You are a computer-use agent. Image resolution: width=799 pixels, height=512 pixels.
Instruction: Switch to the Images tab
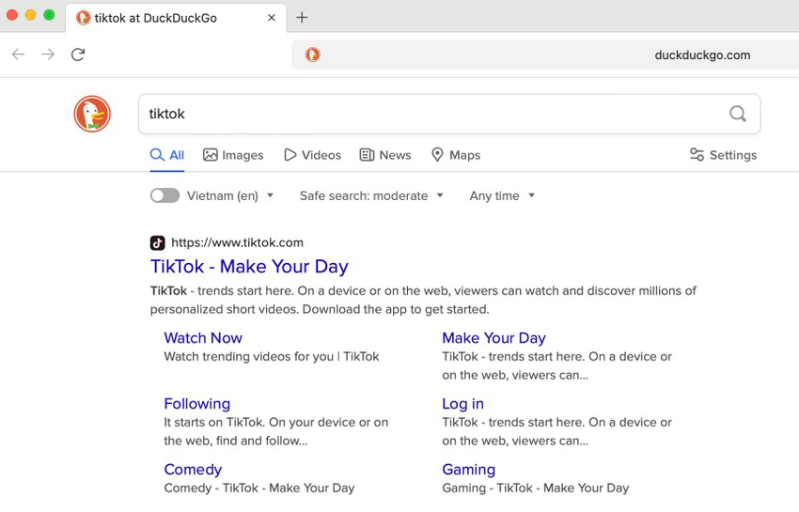coord(233,155)
